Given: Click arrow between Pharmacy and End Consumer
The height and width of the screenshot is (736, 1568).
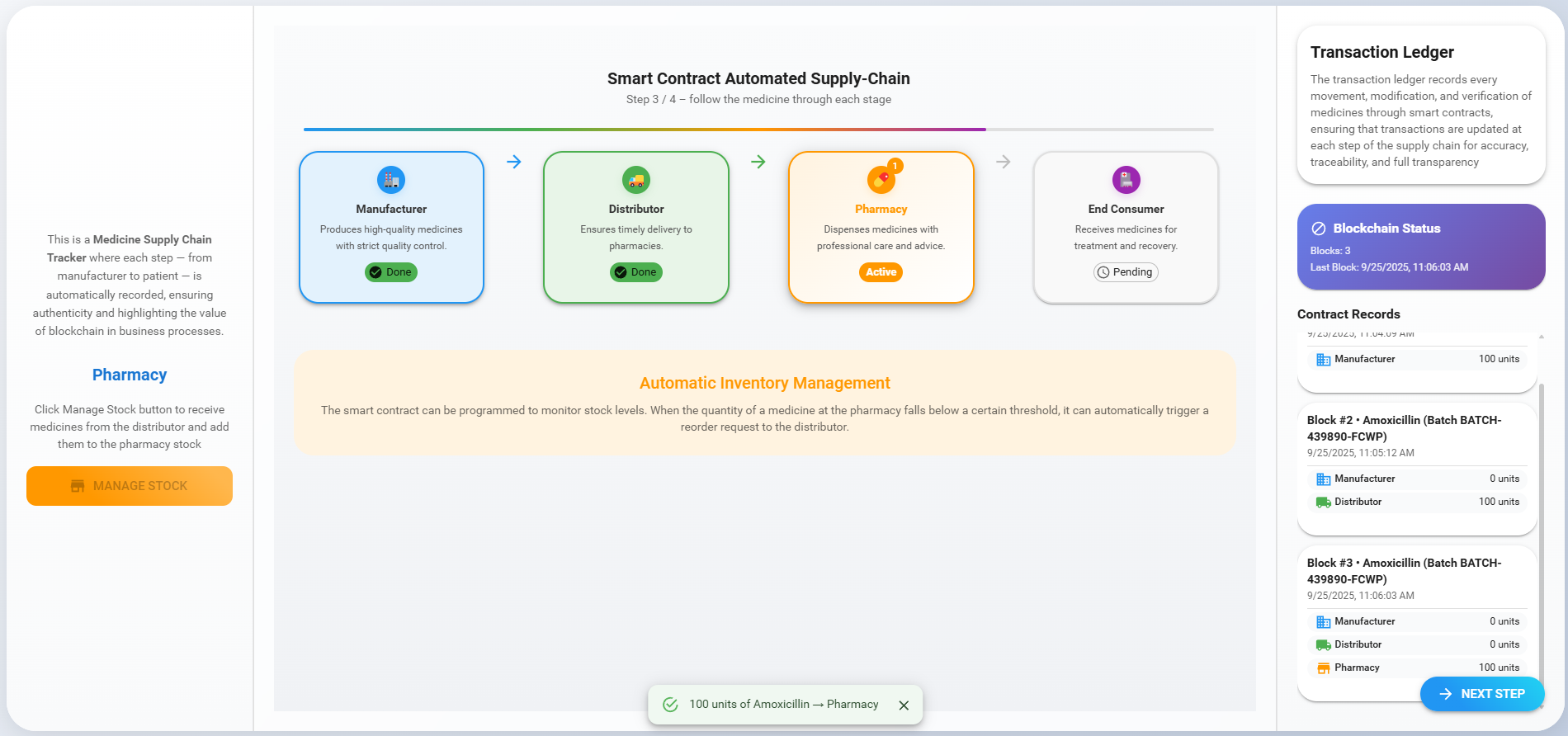Looking at the screenshot, I should point(1003,162).
